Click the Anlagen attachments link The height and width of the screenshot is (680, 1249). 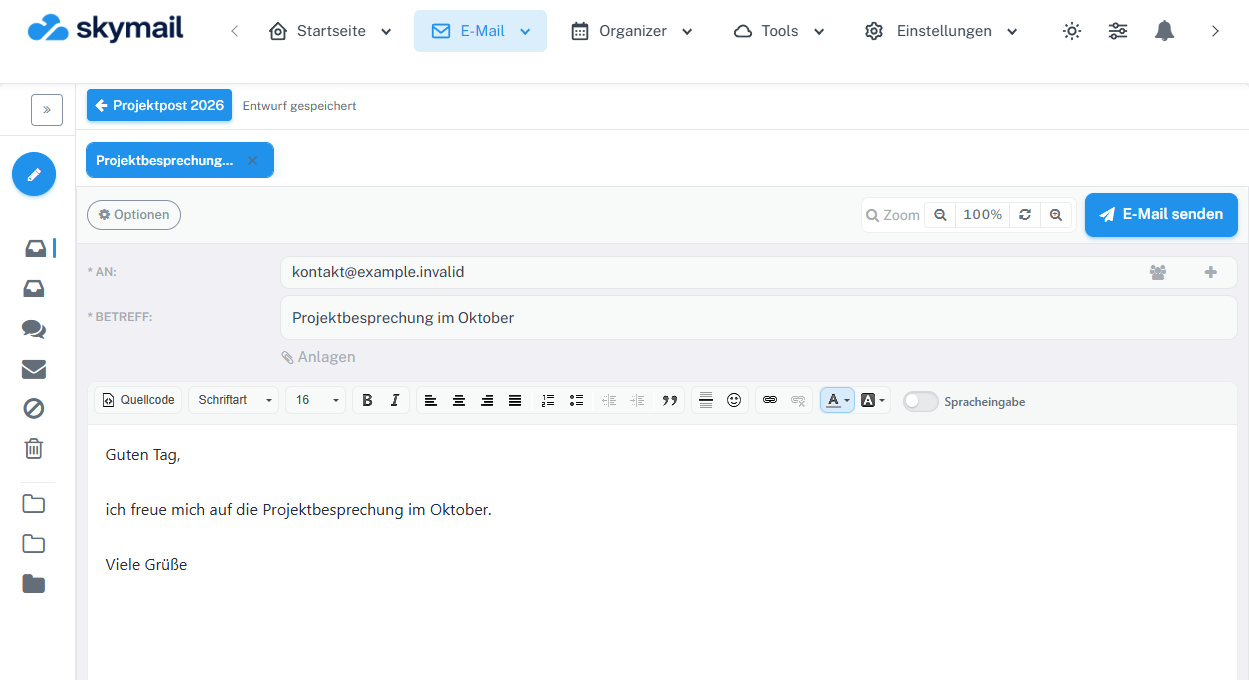tap(318, 357)
